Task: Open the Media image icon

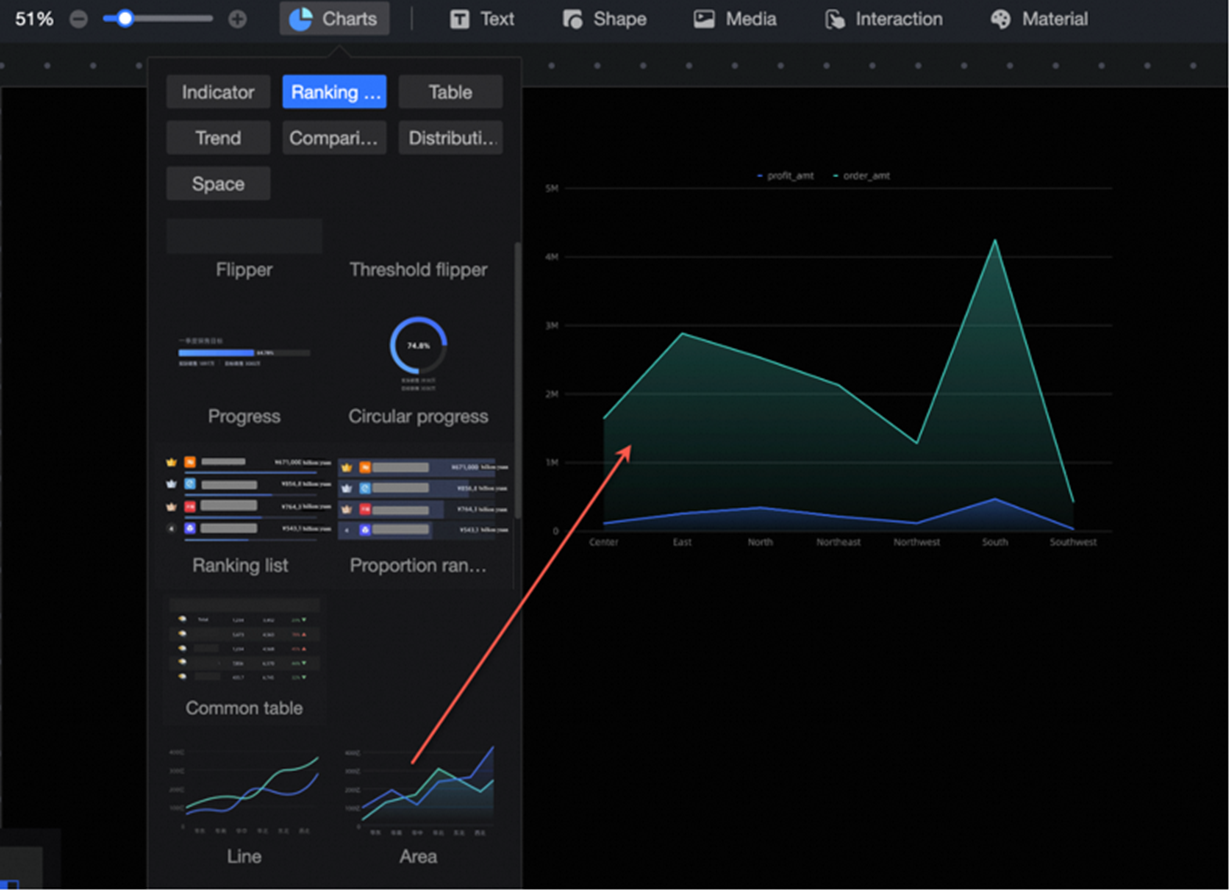Action: (705, 19)
